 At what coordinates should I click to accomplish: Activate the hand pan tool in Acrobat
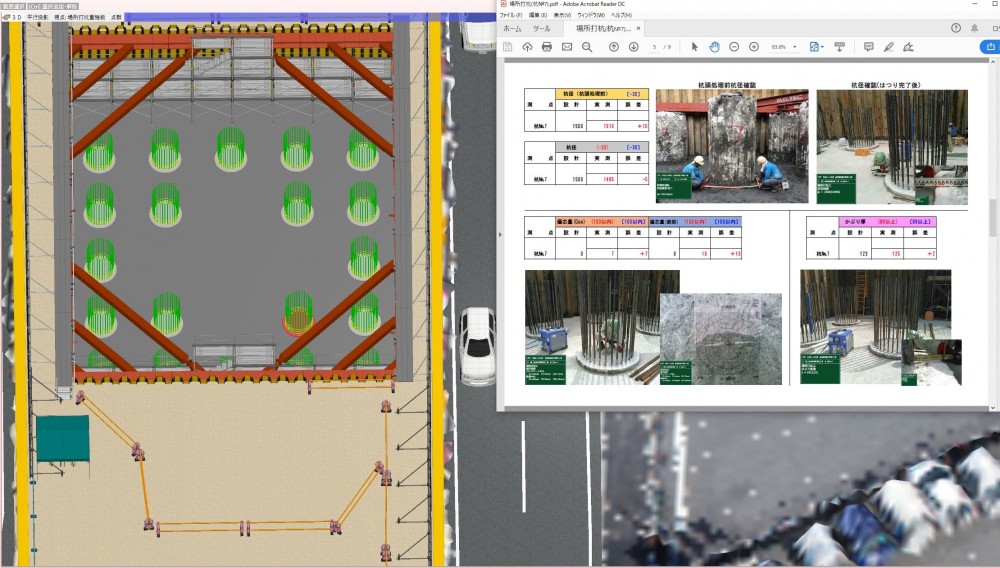(714, 47)
